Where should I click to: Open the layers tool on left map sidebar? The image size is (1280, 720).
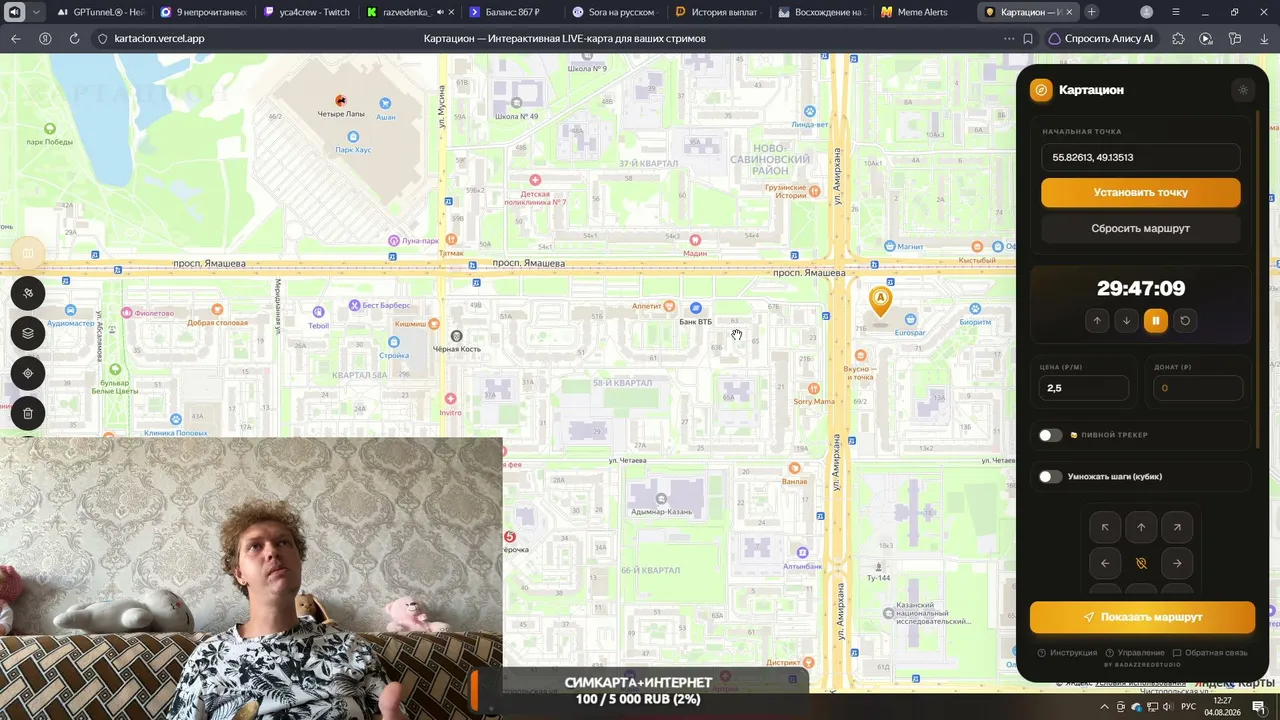28,333
